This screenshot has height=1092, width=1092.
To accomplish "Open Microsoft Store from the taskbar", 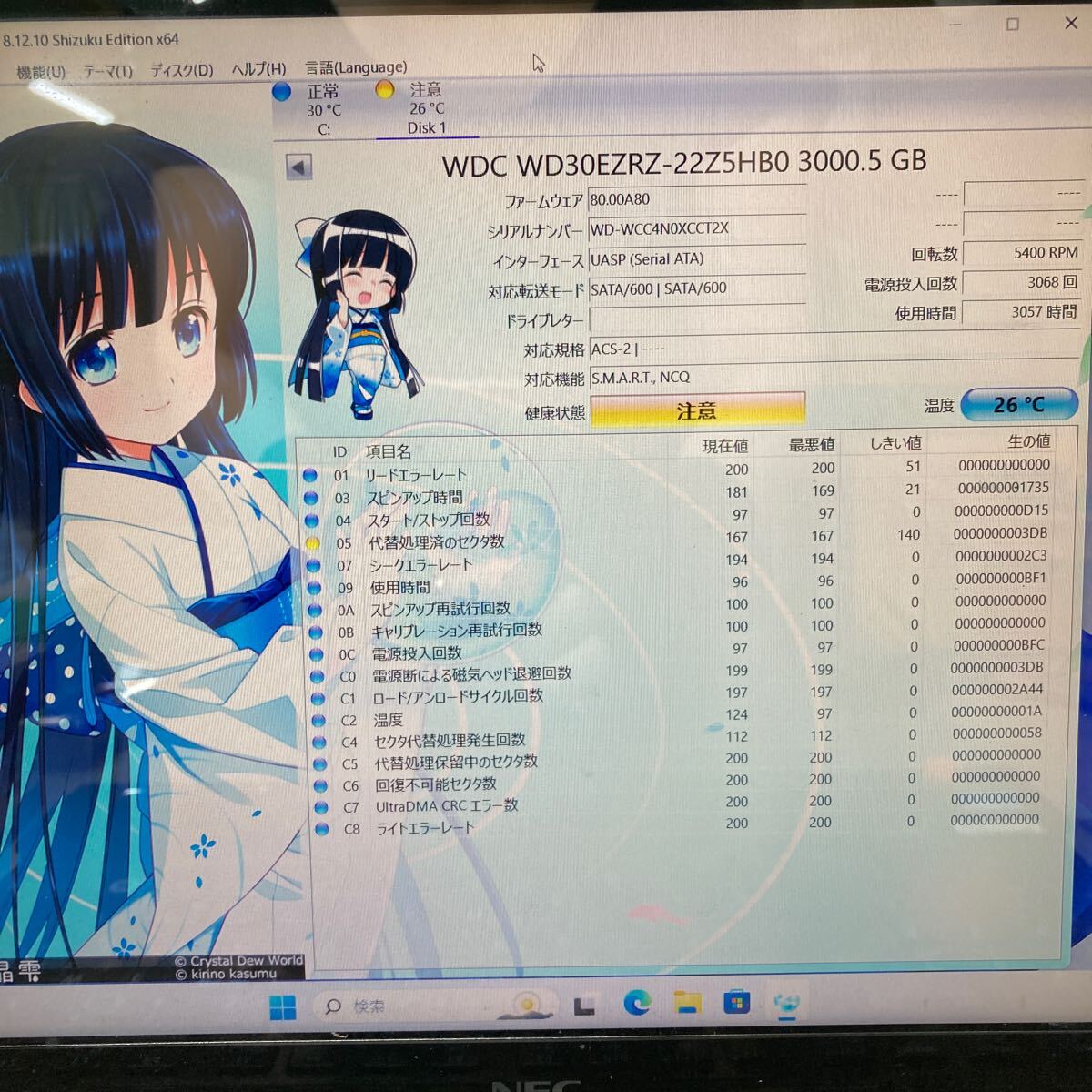I will 736,1002.
